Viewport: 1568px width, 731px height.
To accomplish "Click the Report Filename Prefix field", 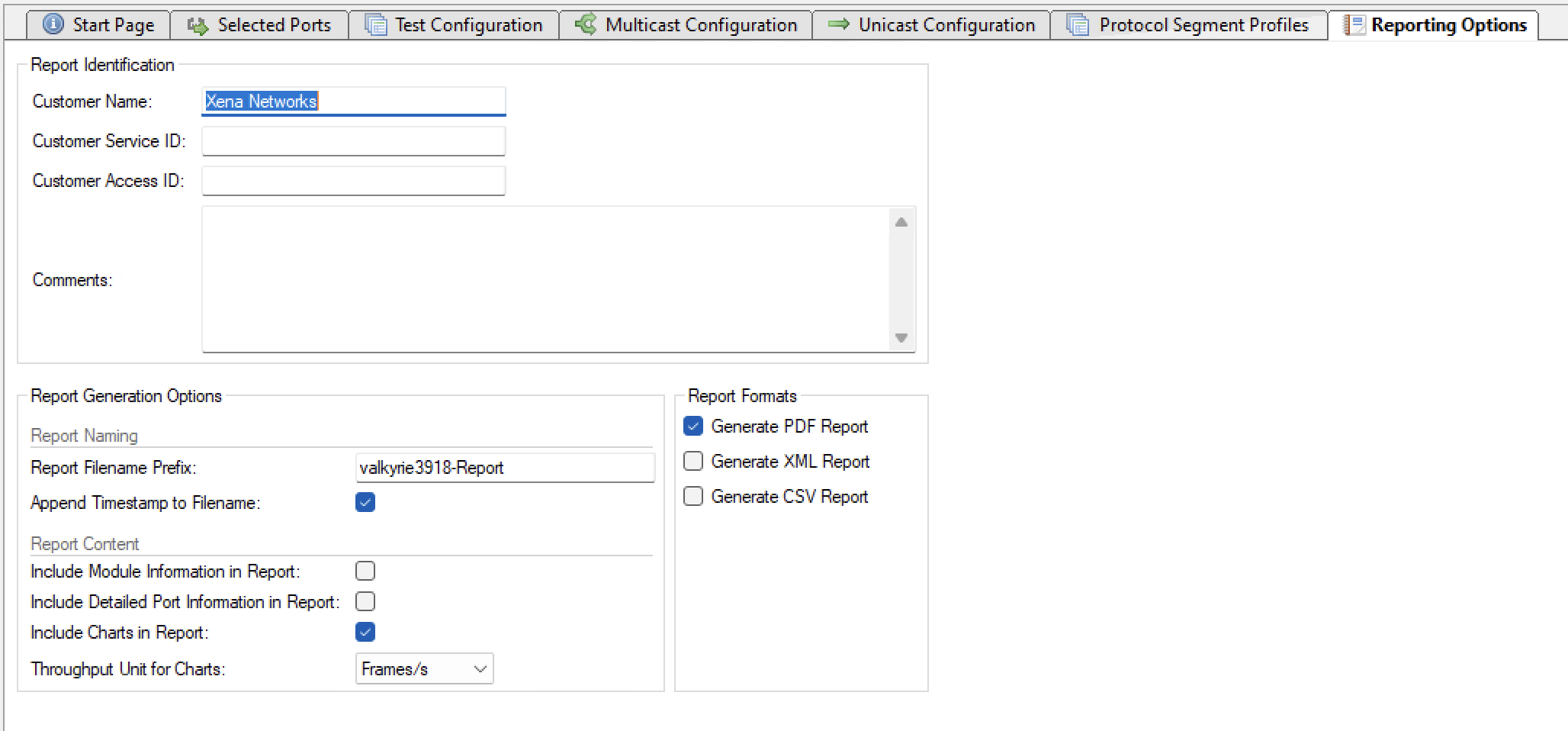I will (x=504, y=468).
